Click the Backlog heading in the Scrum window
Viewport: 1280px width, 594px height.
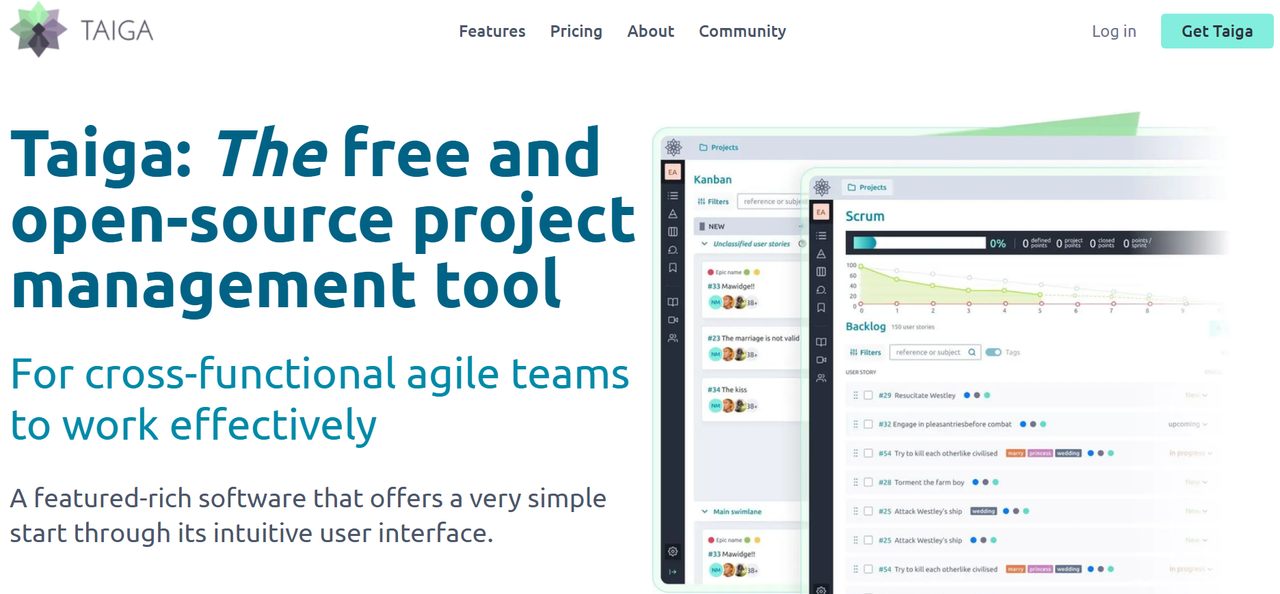pos(866,326)
